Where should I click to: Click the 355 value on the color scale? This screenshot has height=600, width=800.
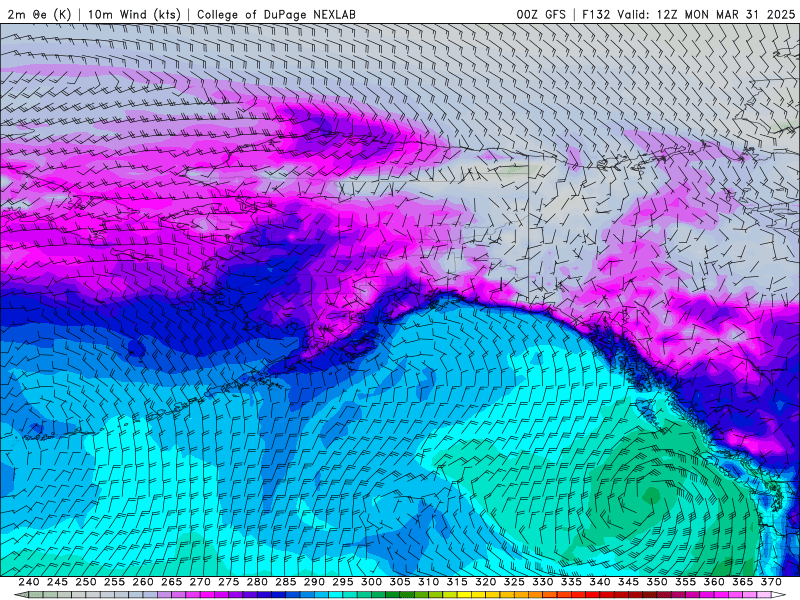click(x=686, y=582)
